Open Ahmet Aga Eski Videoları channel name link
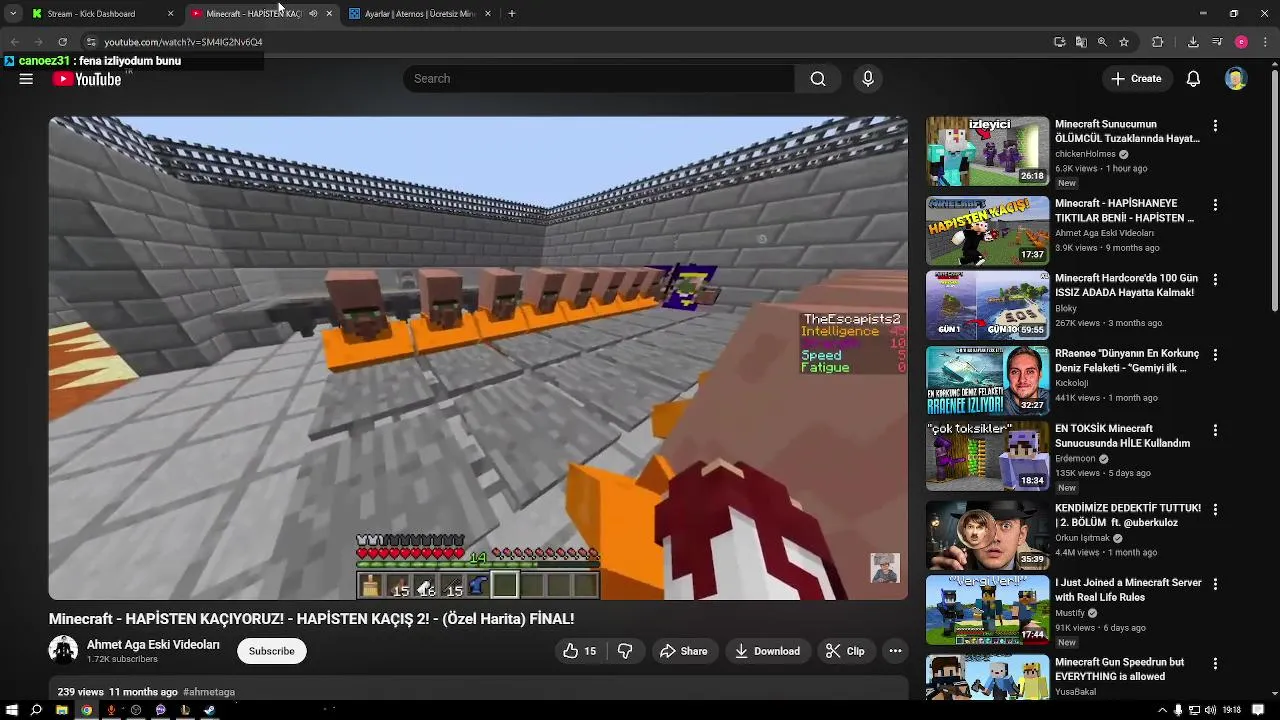Image resolution: width=1280 pixels, height=720 pixels. point(153,645)
